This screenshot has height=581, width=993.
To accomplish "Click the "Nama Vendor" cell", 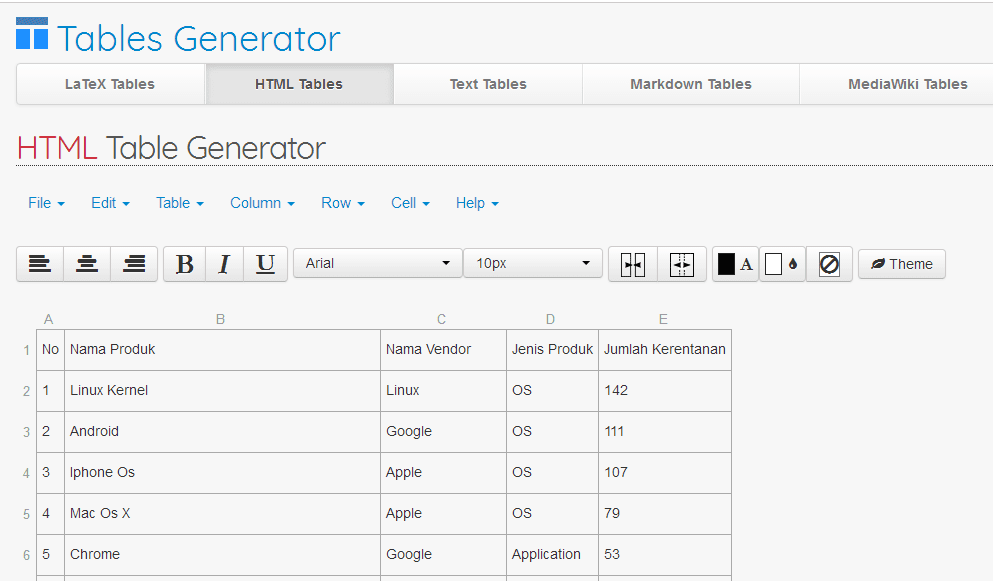I will [443, 350].
